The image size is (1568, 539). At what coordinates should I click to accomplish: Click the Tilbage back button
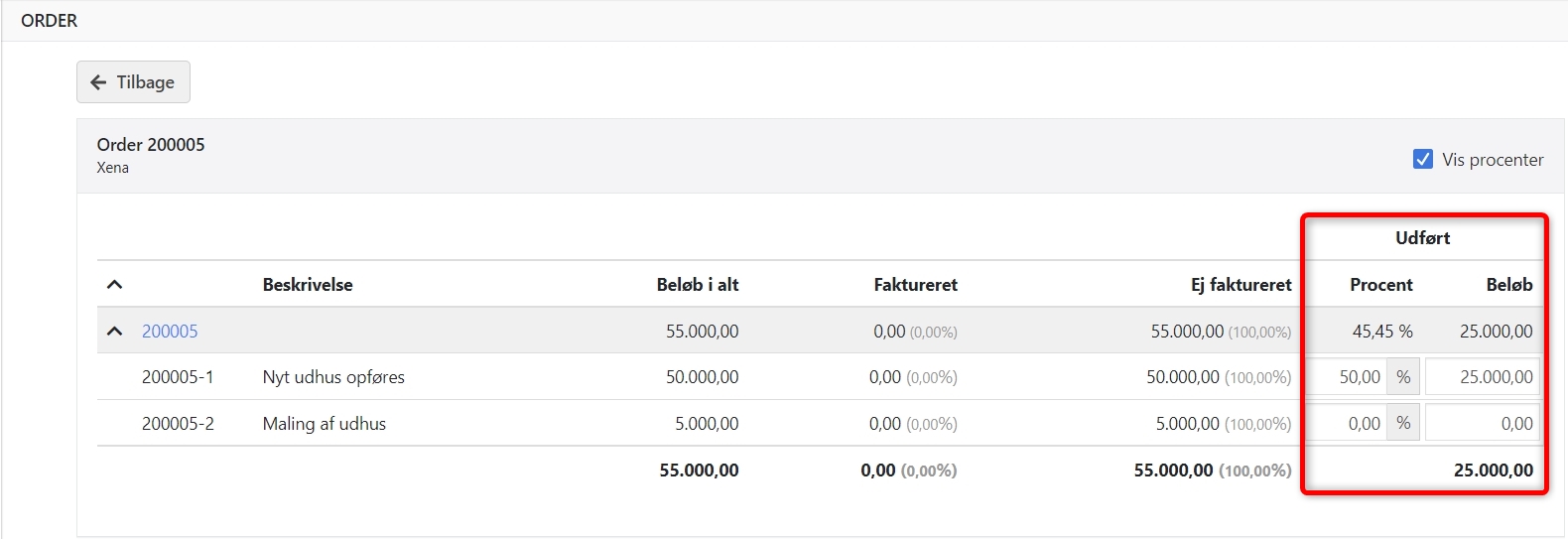coord(133,82)
